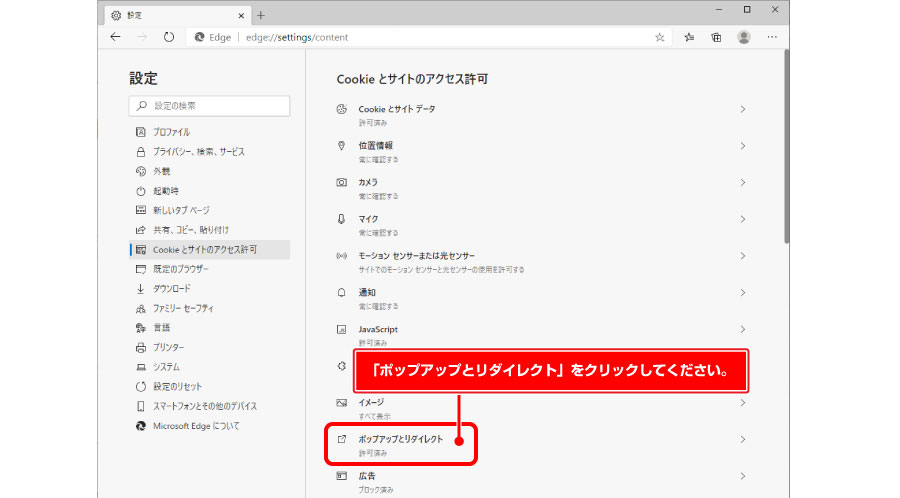Expand the イメージ row chevron
Image resolution: width=900 pixels, height=498 pixels.
coord(743,403)
